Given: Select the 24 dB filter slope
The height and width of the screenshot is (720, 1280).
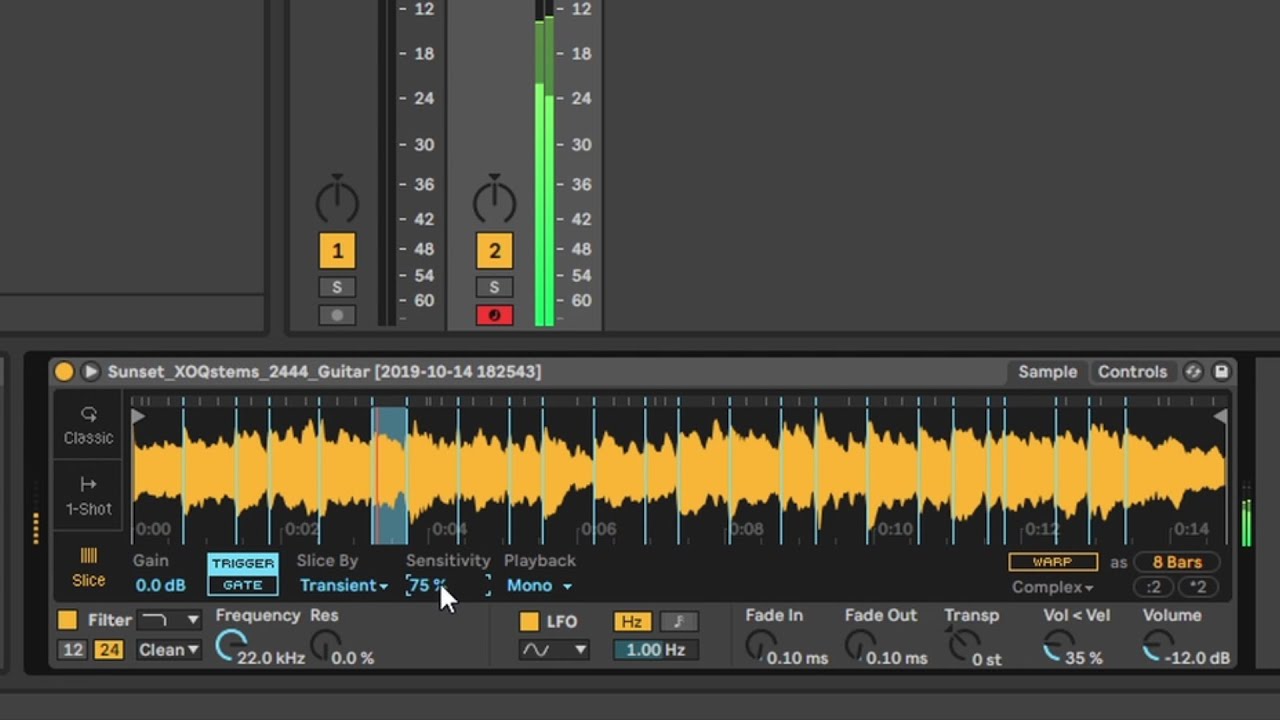Looking at the screenshot, I should pos(108,650).
